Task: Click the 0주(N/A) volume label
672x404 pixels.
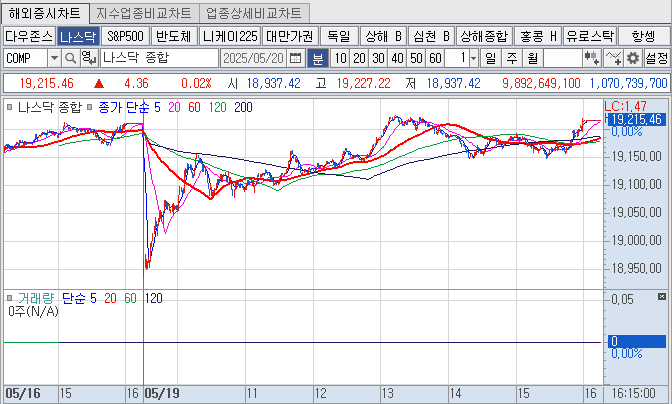Action: 33,311
